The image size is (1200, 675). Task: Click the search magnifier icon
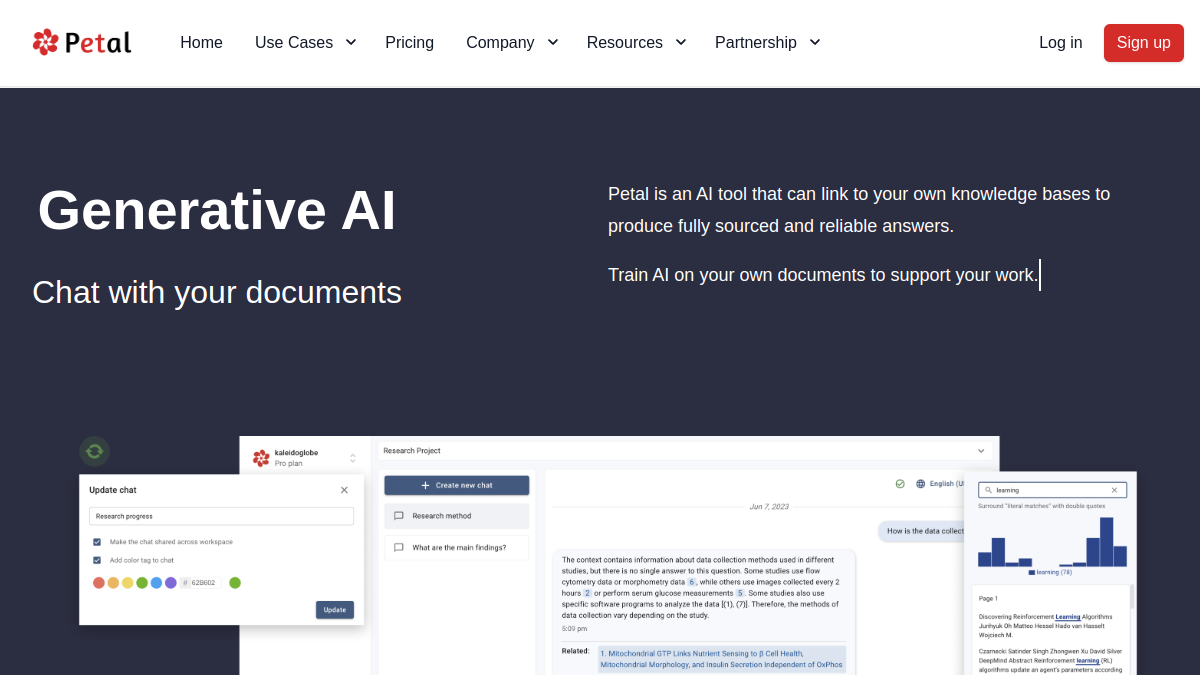pos(988,490)
